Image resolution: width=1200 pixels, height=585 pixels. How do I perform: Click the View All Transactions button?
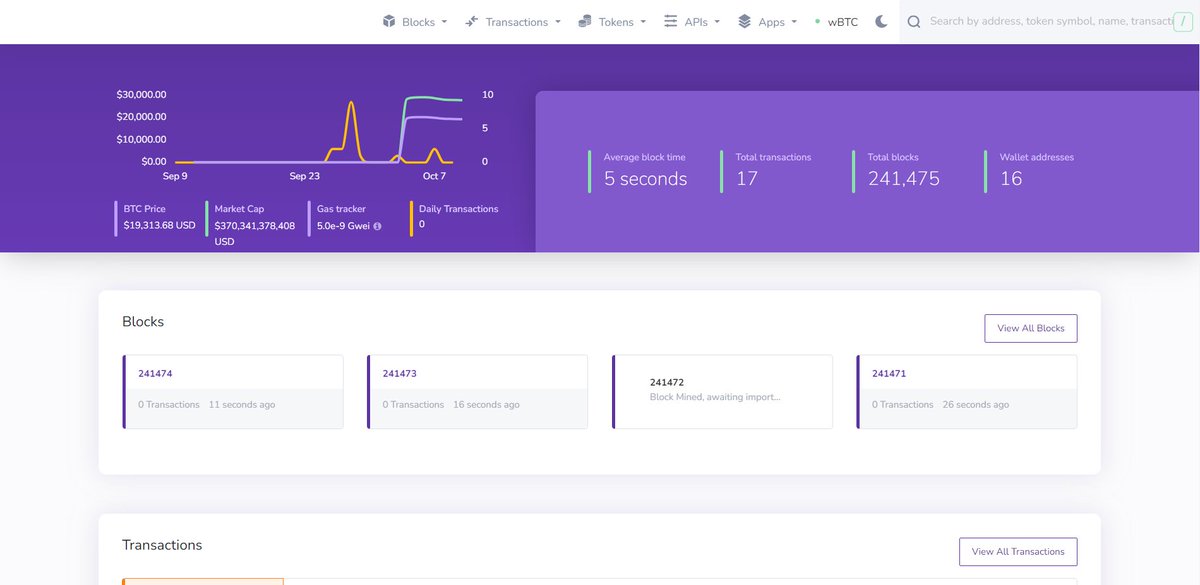click(x=1018, y=551)
